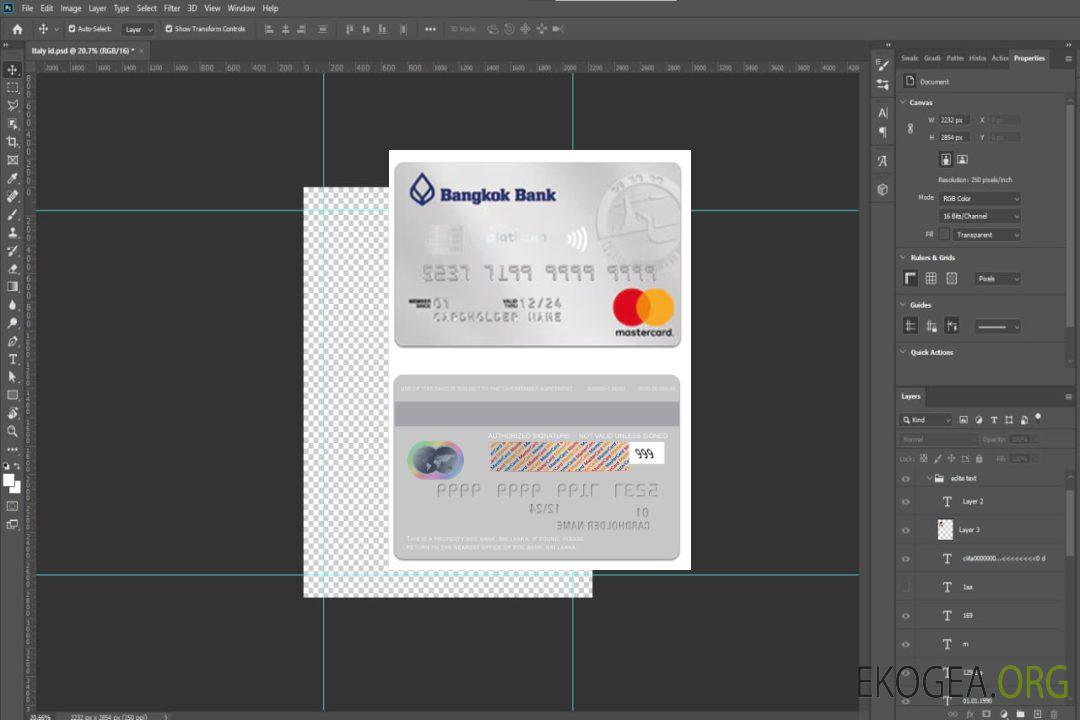This screenshot has height=720, width=1080.
Task: Click the Fill color swatch in Properties
Action: pyautogui.click(x=944, y=235)
